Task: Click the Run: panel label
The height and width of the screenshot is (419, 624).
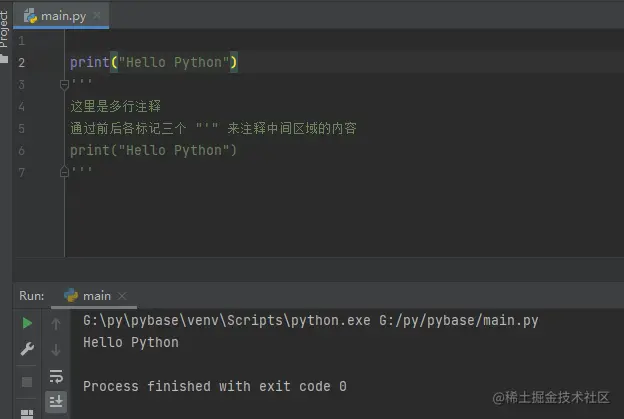Action: 31,296
